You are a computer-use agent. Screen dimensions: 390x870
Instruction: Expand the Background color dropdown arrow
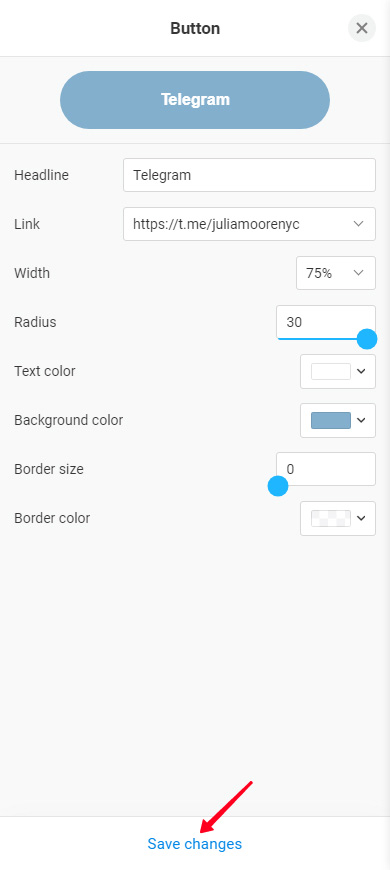361,421
